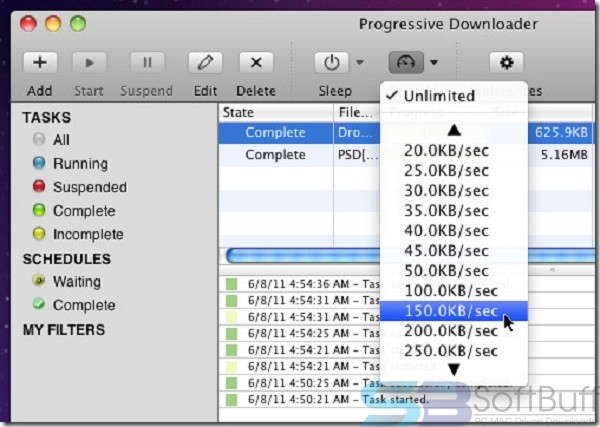Screen dimensions: 600x427
Task: Click the green zoom window button
Action: click(x=78, y=24)
